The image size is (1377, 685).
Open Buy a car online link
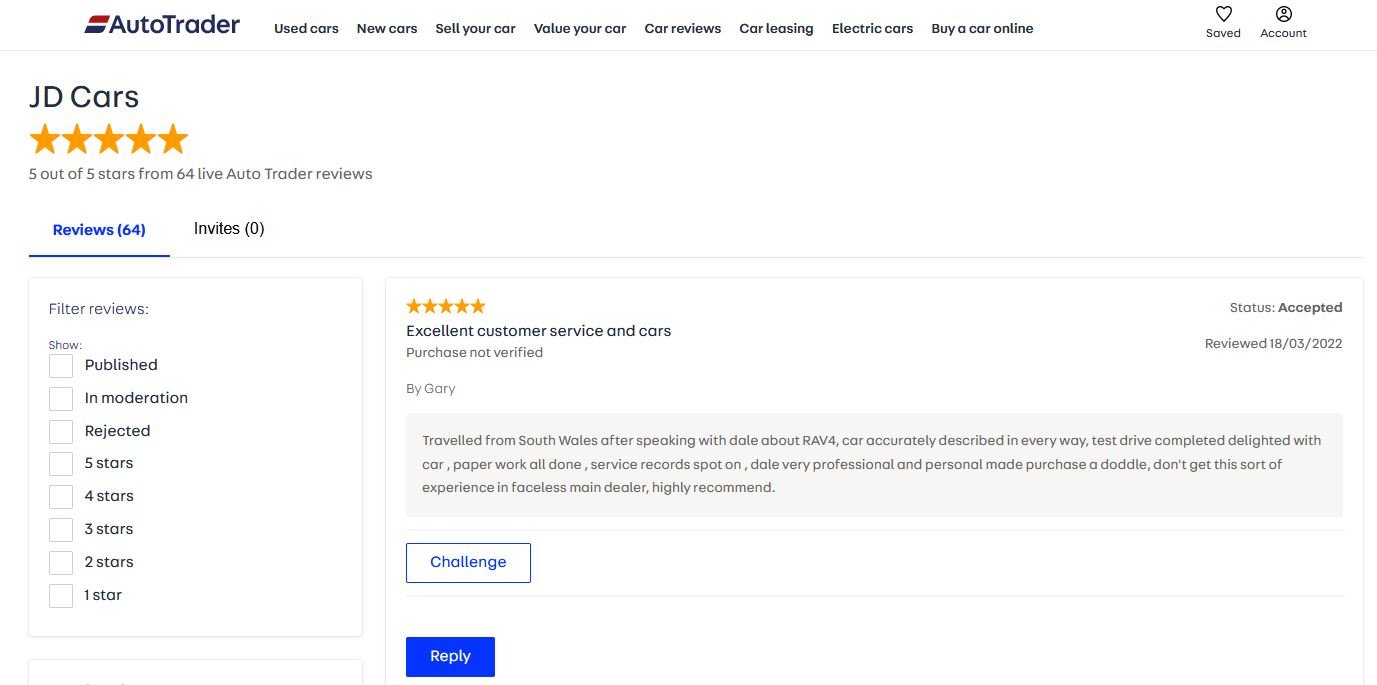(x=982, y=28)
